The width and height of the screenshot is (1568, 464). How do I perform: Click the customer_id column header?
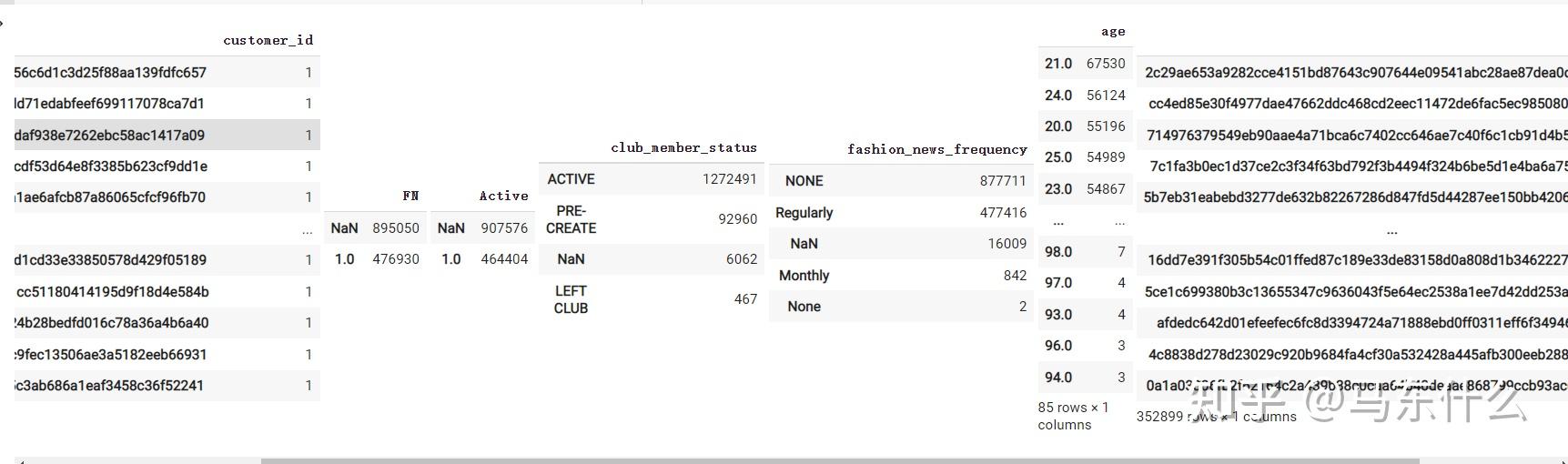point(268,40)
